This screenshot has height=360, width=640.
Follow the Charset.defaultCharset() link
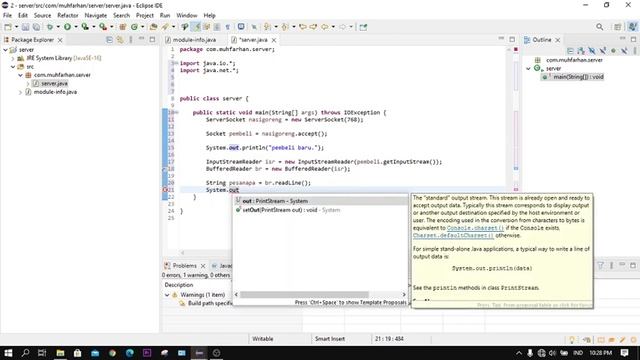coord(453,236)
